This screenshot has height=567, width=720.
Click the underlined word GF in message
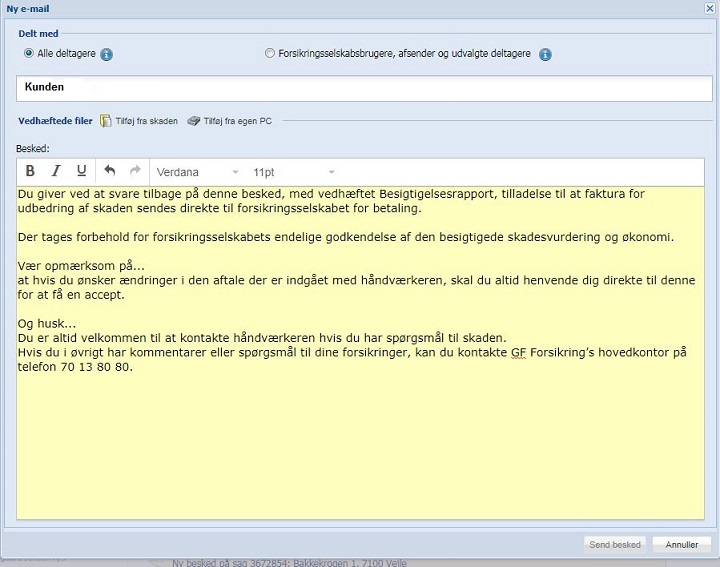click(518, 353)
